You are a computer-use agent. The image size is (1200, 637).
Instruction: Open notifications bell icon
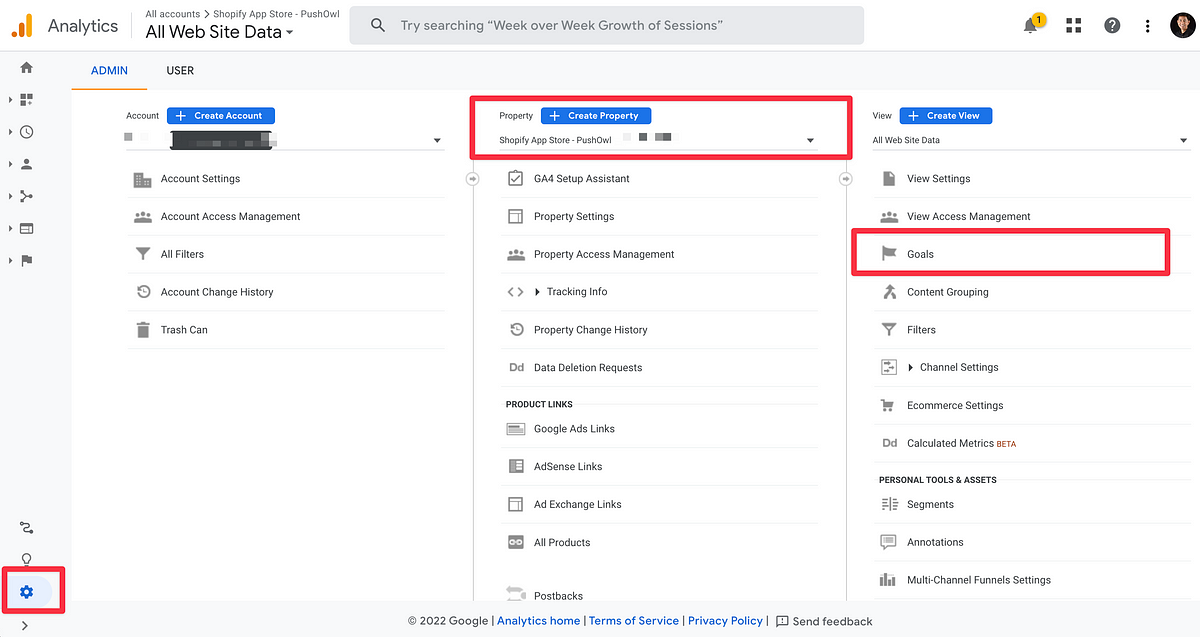click(x=1030, y=26)
